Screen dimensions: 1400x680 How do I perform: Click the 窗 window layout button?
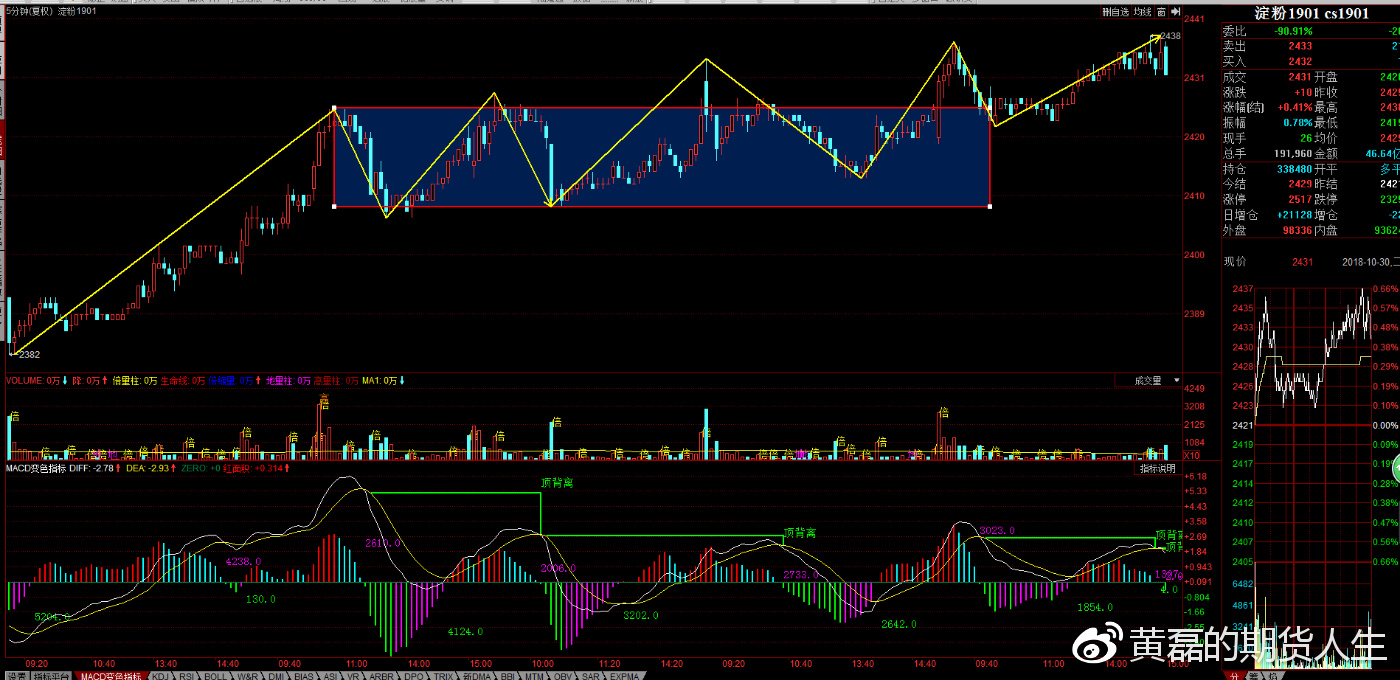pyautogui.click(x=1163, y=12)
